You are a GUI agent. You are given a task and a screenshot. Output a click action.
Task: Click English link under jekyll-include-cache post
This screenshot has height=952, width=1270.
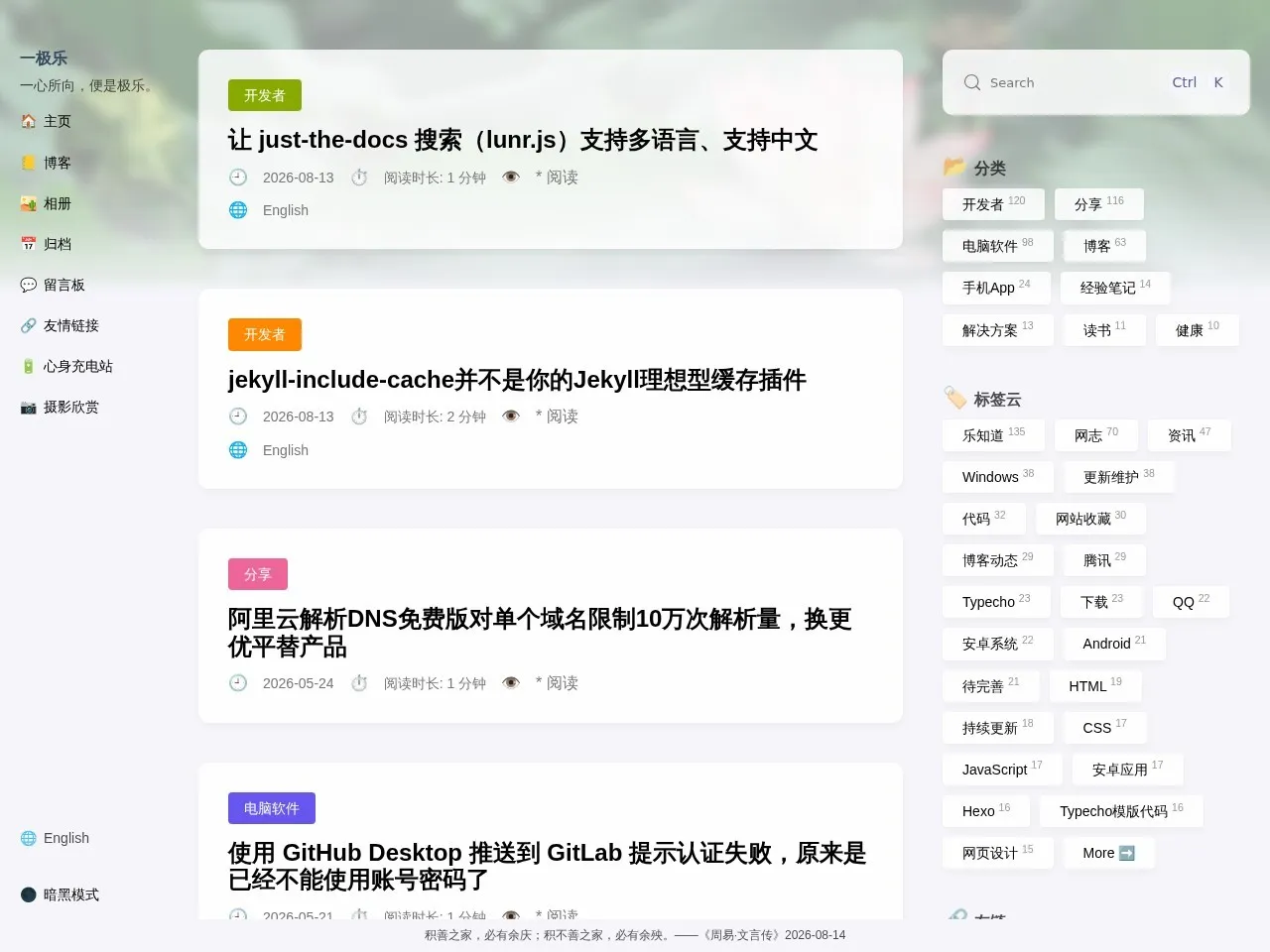(286, 450)
